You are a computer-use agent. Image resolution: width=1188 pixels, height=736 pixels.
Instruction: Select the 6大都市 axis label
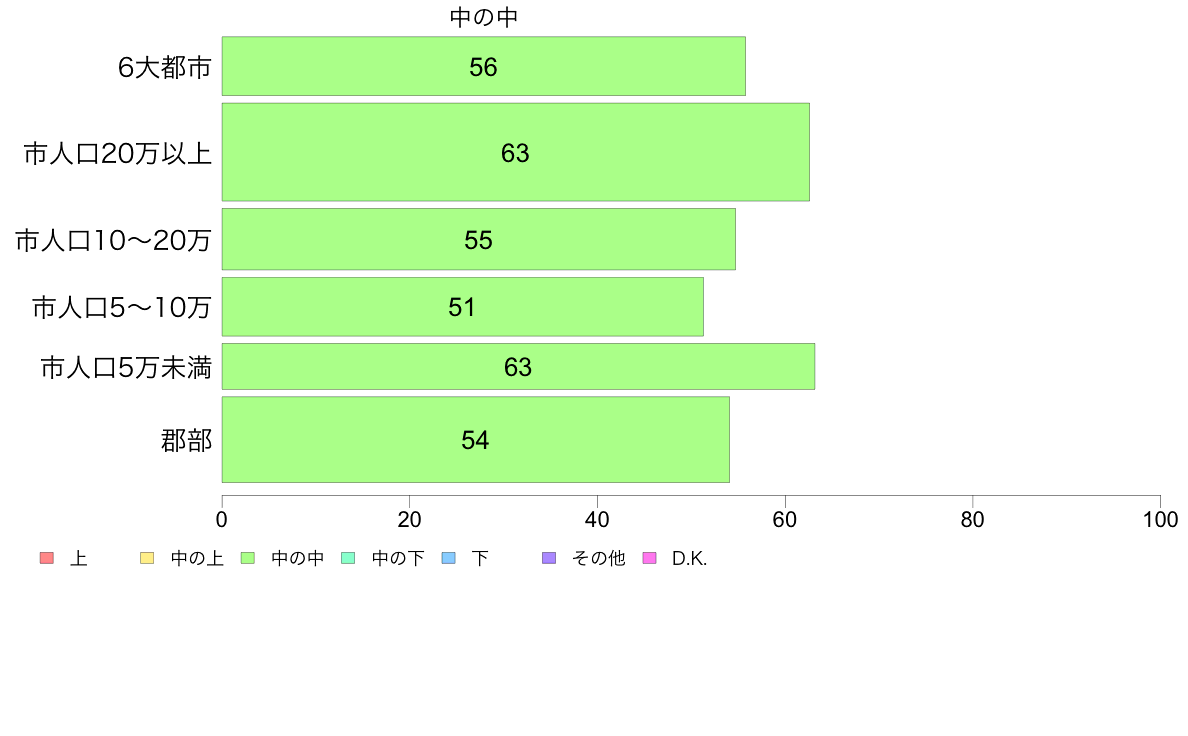[x=164, y=67]
